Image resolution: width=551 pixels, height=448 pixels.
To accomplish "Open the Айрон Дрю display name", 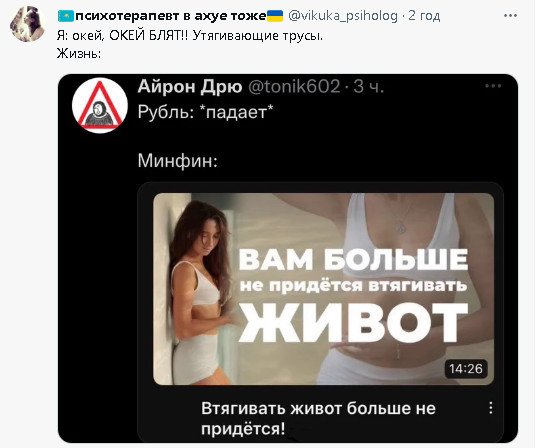I will (190, 86).
